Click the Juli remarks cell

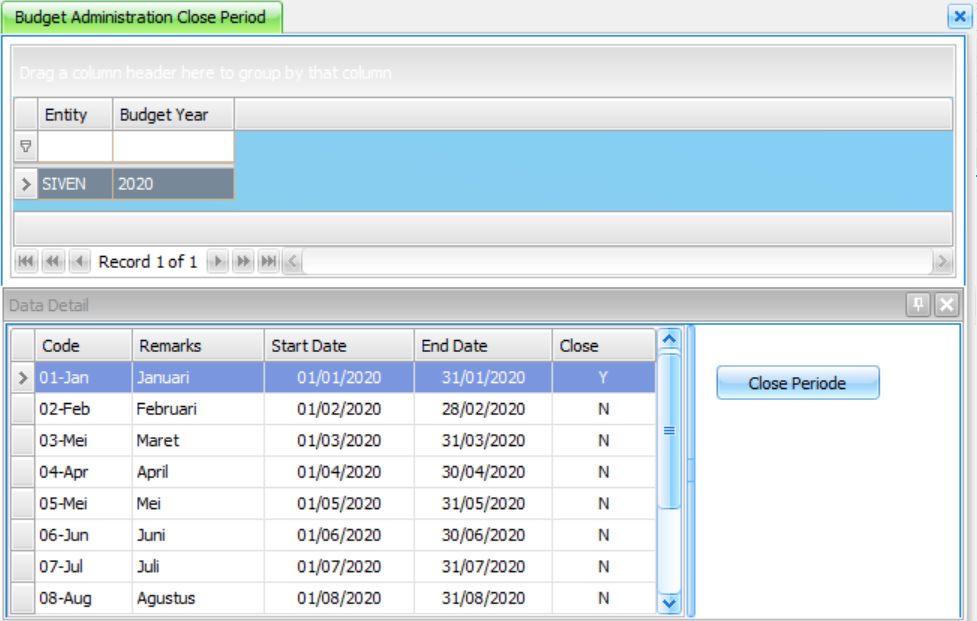pyautogui.click(x=198, y=567)
